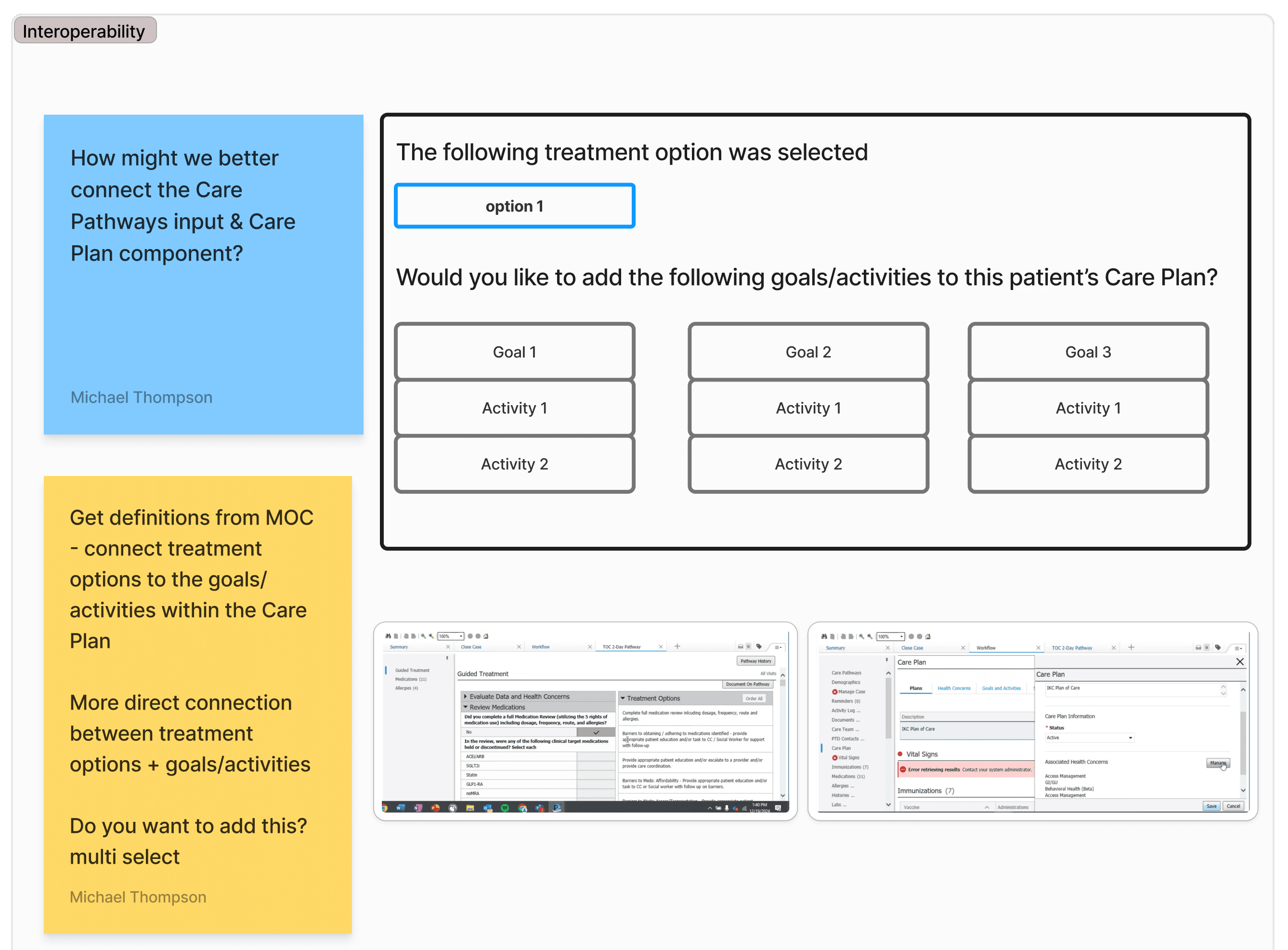Viewport: 1288px width, 950px height.
Task: Open Spotify from the Windows taskbar
Action: pyautogui.click(x=505, y=808)
